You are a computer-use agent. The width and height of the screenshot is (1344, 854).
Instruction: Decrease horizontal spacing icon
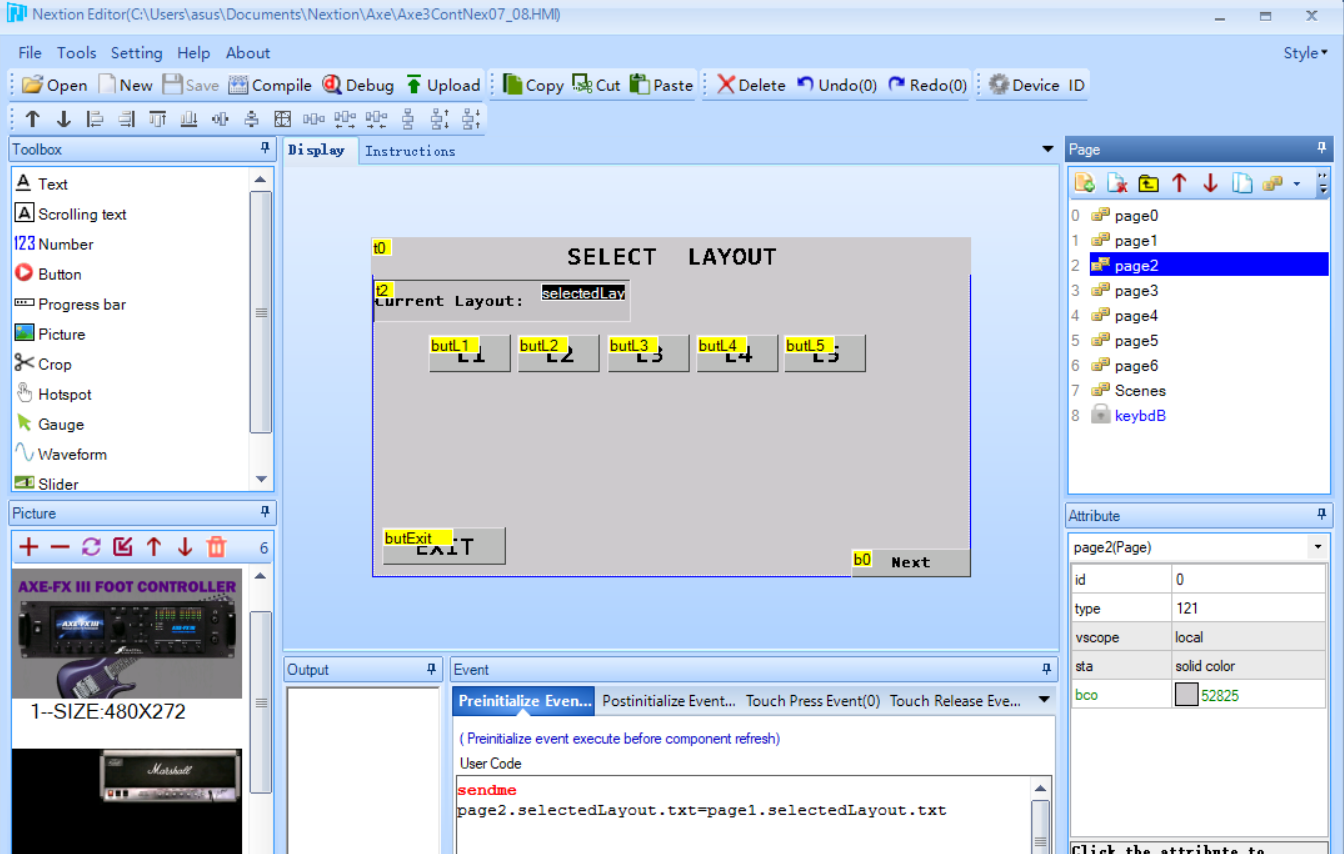[x=376, y=119]
